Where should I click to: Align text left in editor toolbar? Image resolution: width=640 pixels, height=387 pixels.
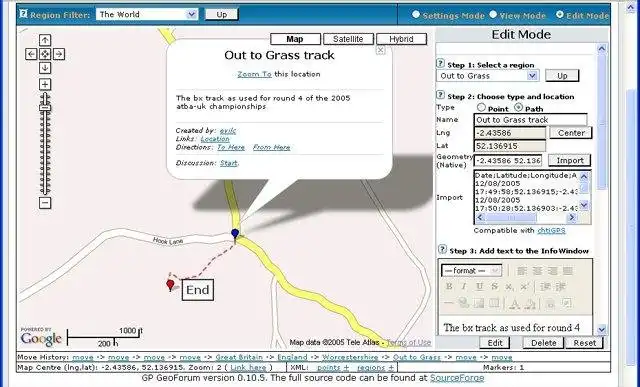point(522,271)
